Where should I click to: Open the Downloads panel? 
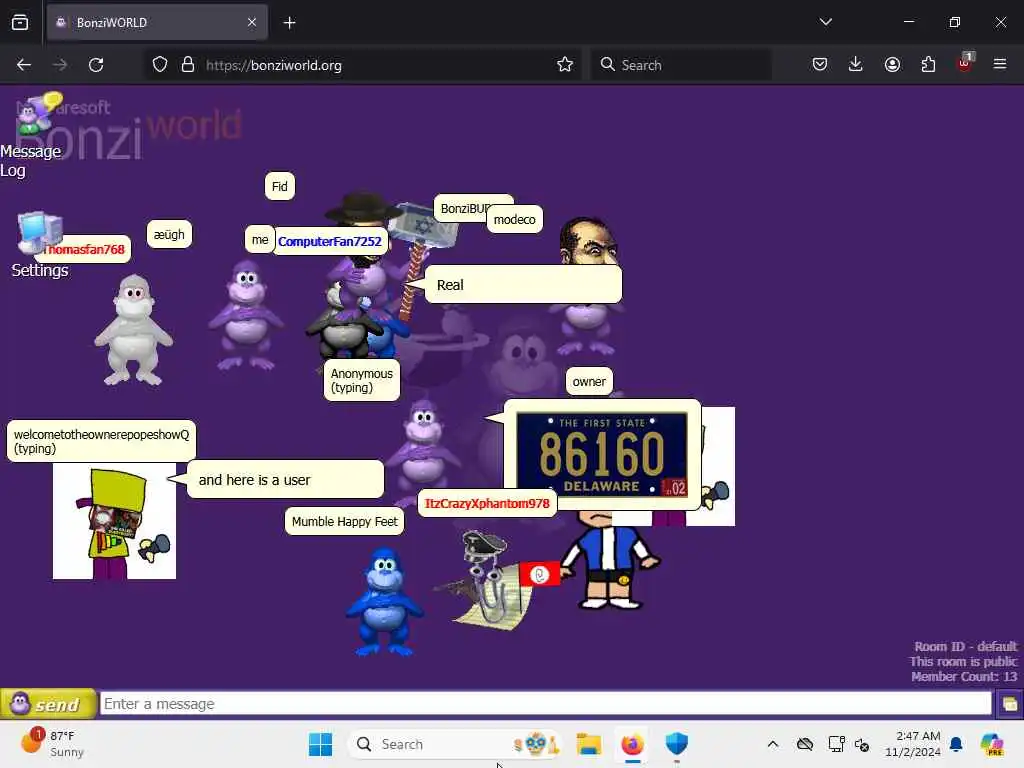tap(856, 64)
